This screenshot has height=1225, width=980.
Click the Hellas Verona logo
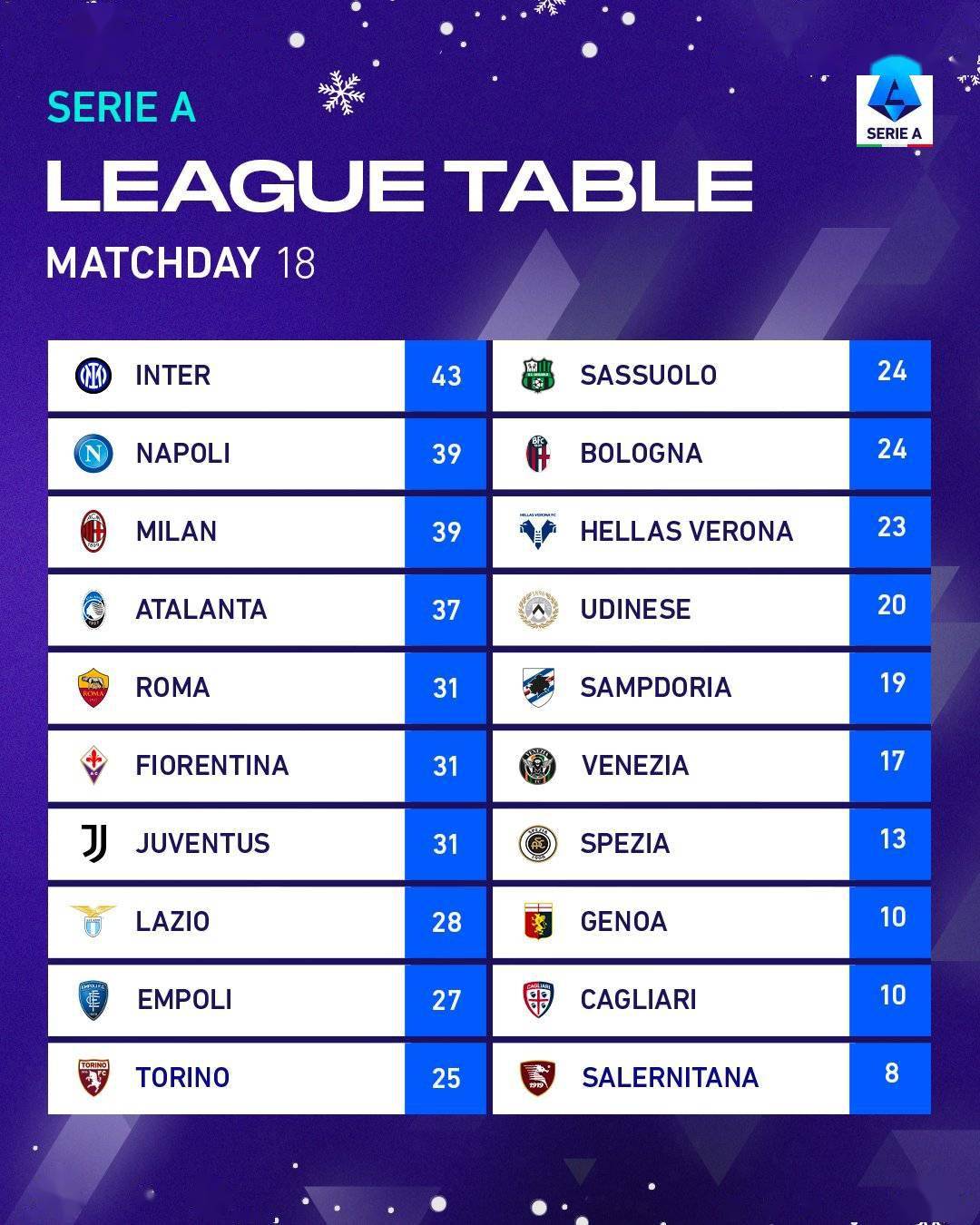(538, 531)
